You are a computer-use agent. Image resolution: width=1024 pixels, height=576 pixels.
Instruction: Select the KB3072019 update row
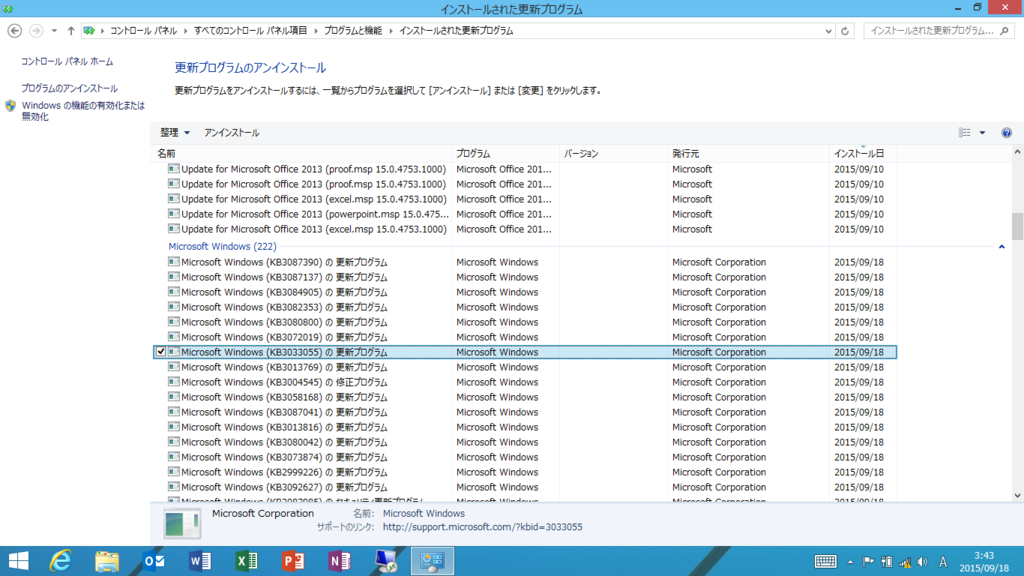(524, 337)
